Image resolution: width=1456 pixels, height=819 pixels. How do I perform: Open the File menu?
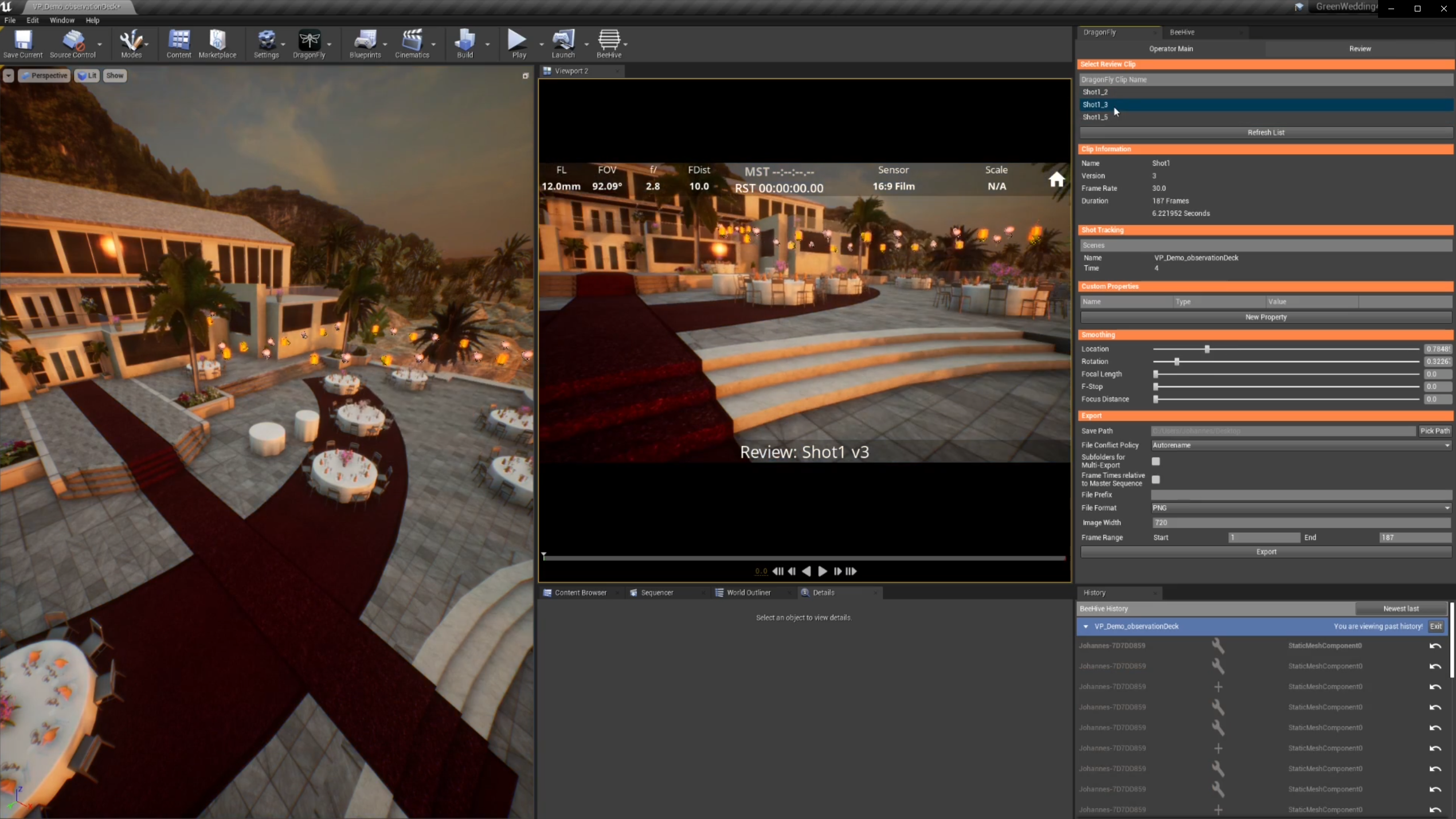pyautogui.click(x=10, y=20)
